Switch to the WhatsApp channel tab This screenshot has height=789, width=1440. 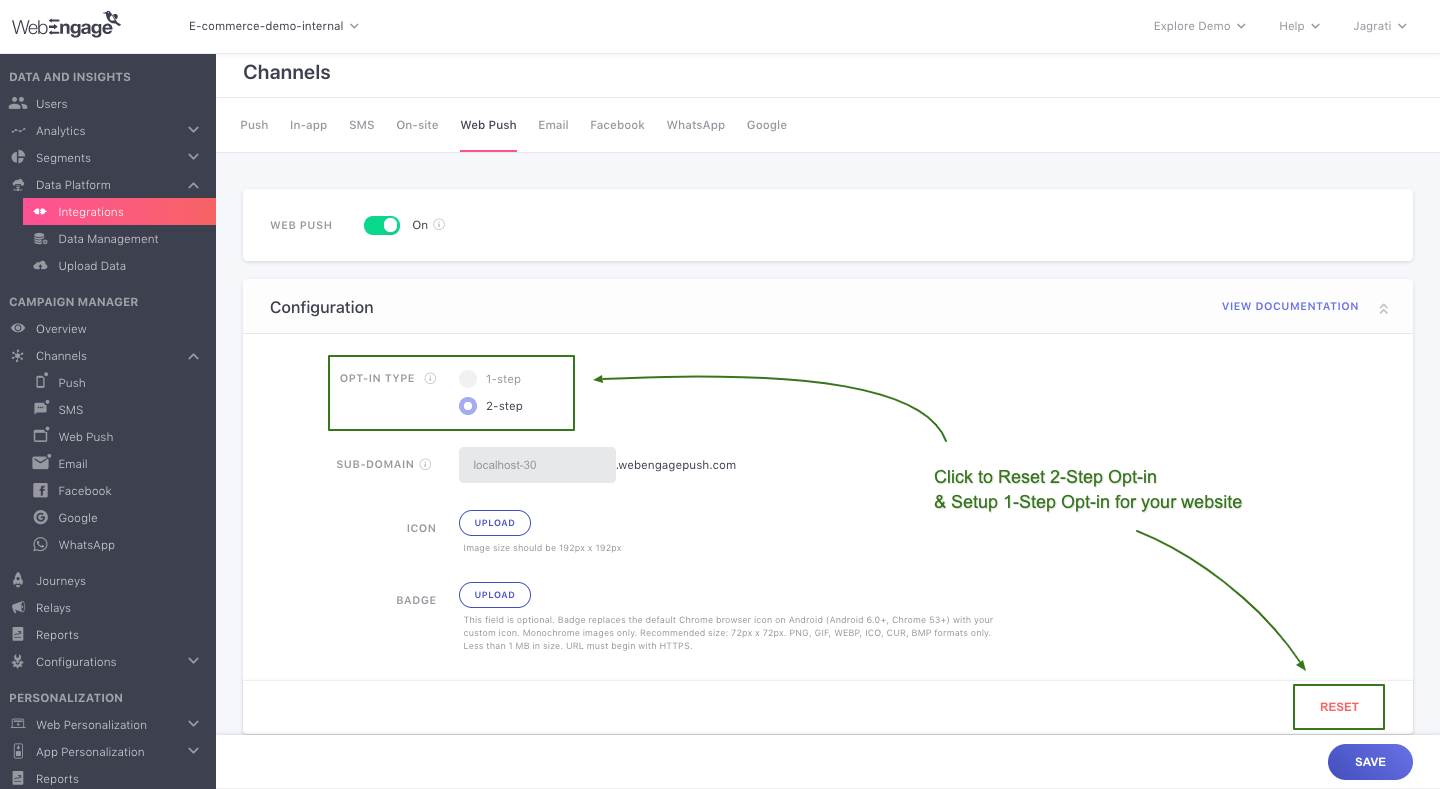click(696, 125)
